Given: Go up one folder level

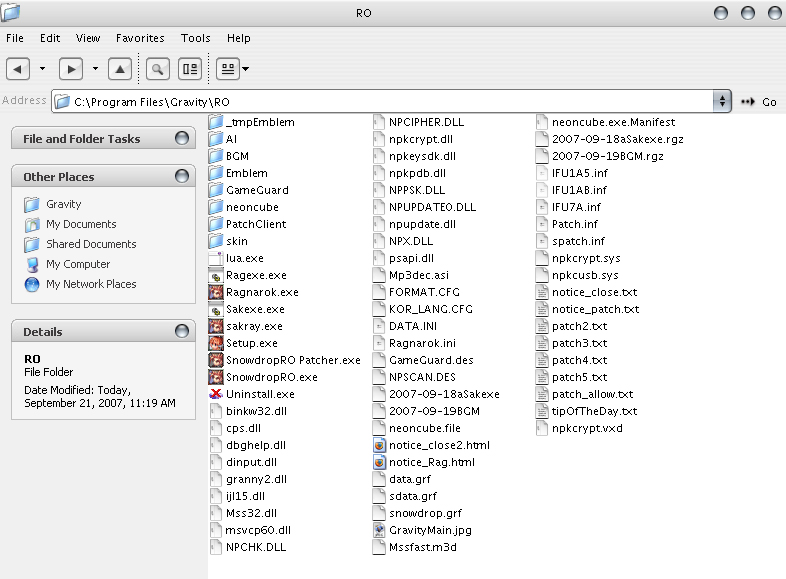Looking at the screenshot, I should point(120,69).
